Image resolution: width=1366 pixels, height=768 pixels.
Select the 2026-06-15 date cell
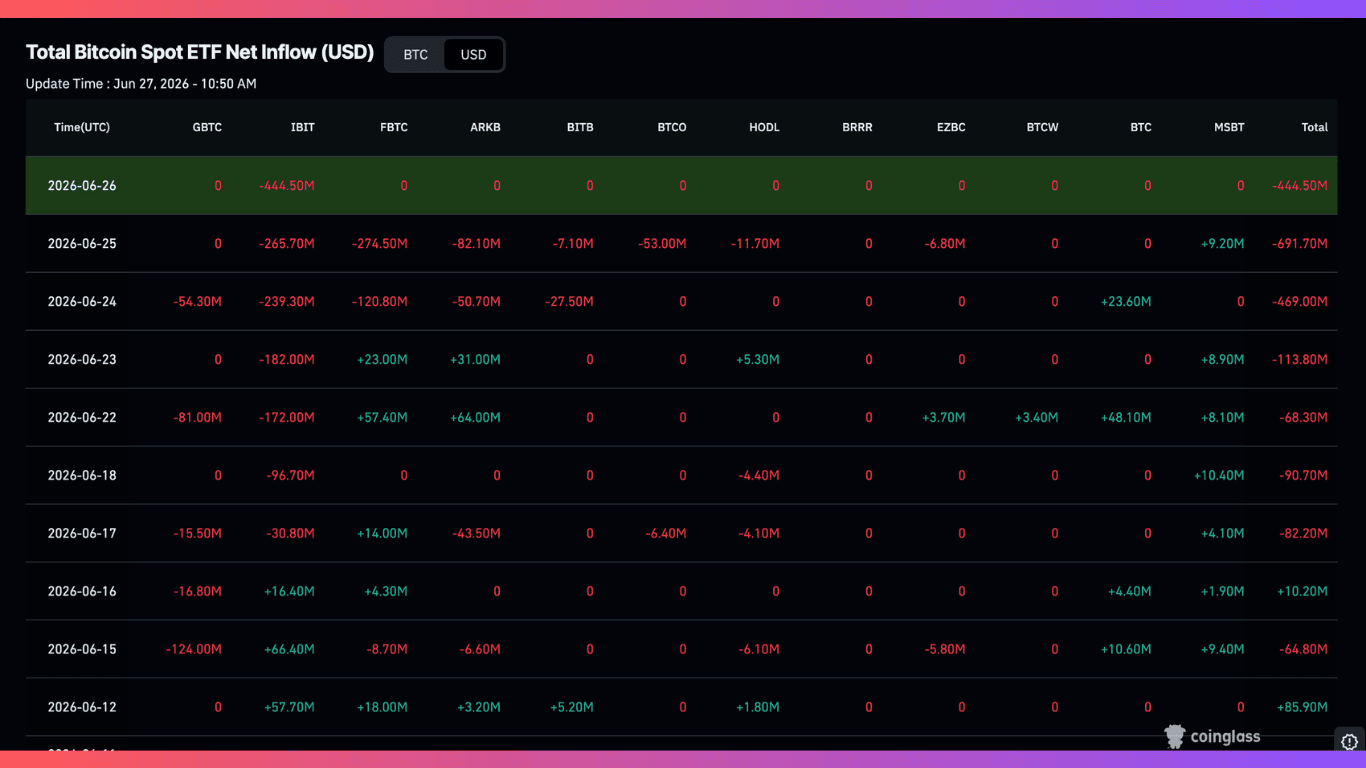coord(82,649)
